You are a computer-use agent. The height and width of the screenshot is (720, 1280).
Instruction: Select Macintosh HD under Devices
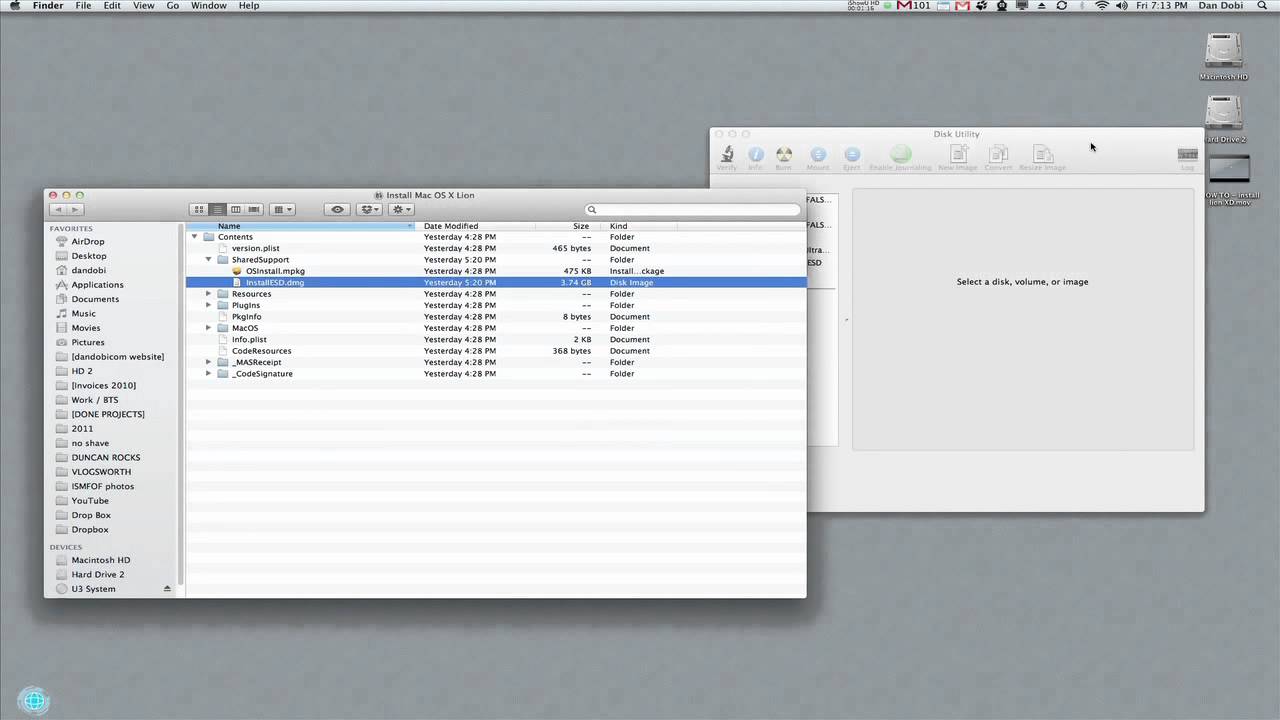tap(100, 560)
